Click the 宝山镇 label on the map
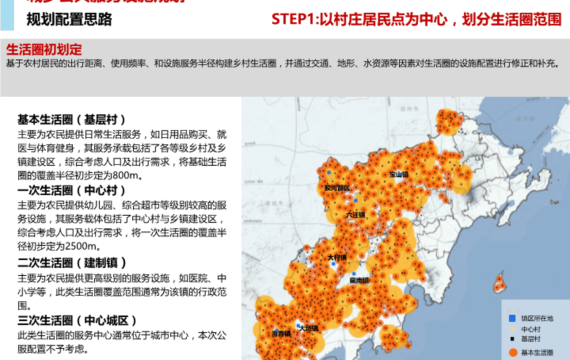This screenshot has height=360, width=570. click(x=399, y=175)
